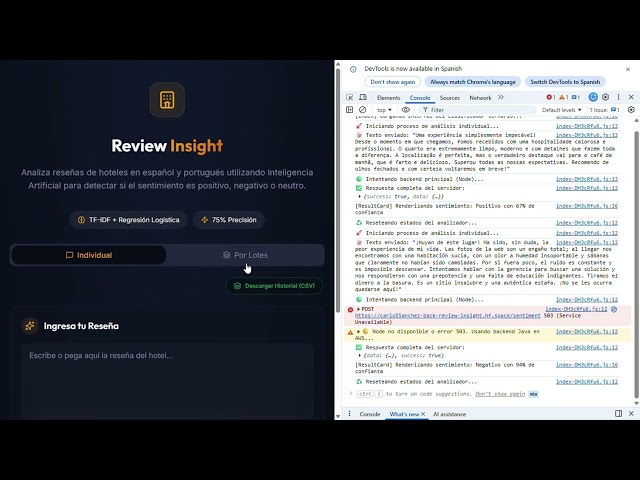
Task: Click the hotel building logo icon
Action: click(x=167, y=100)
